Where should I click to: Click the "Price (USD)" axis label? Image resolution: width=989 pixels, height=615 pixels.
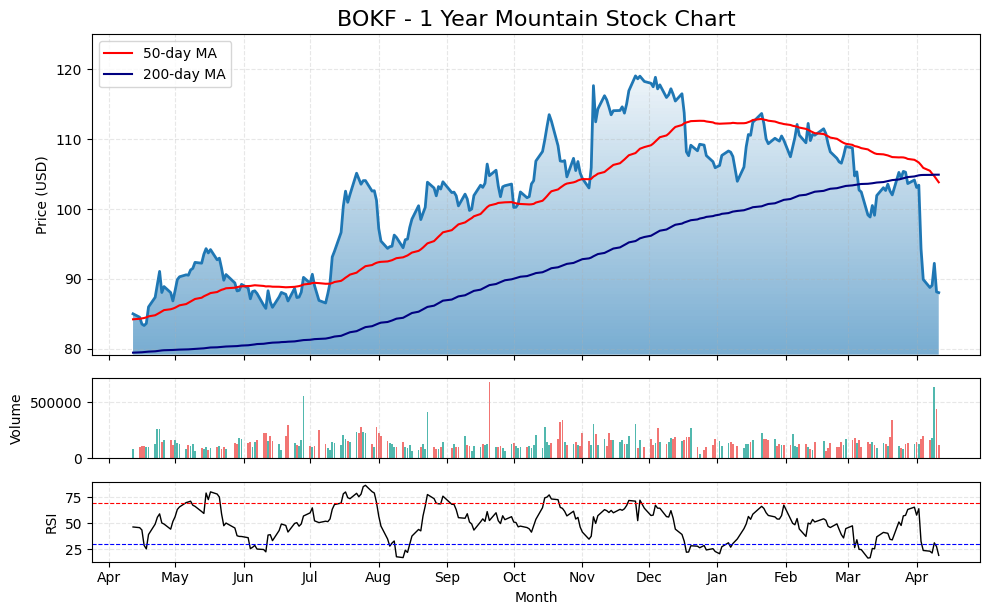click(42, 196)
